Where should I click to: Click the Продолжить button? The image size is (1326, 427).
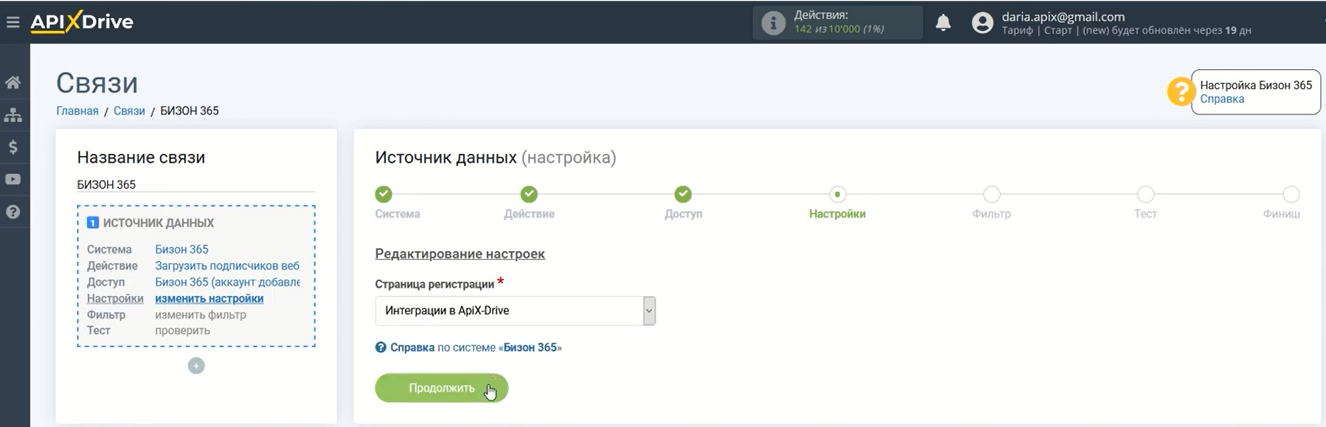pyautogui.click(x=441, y=388)
